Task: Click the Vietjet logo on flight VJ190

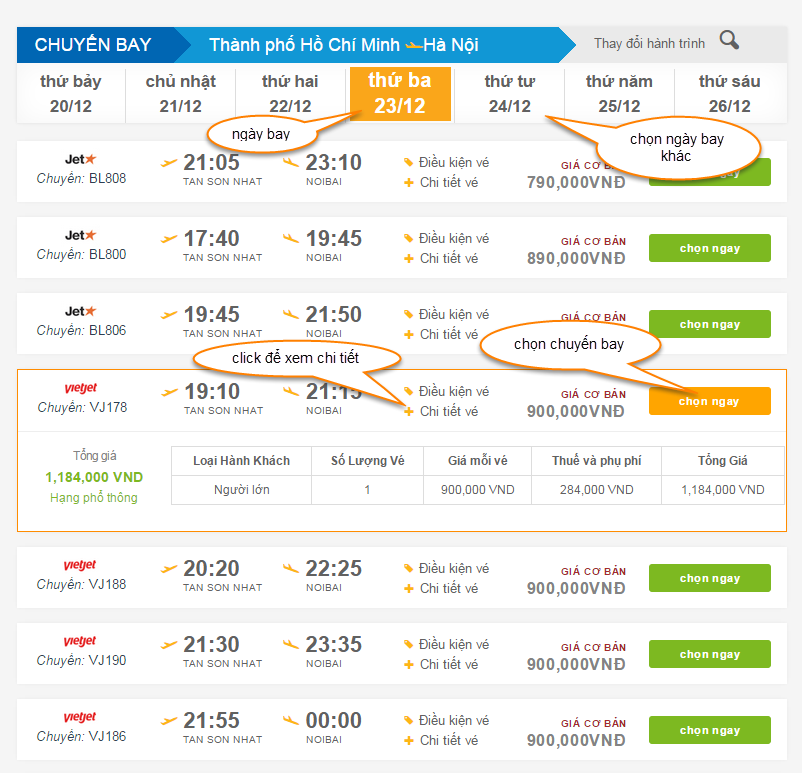Action: (80, 641)
